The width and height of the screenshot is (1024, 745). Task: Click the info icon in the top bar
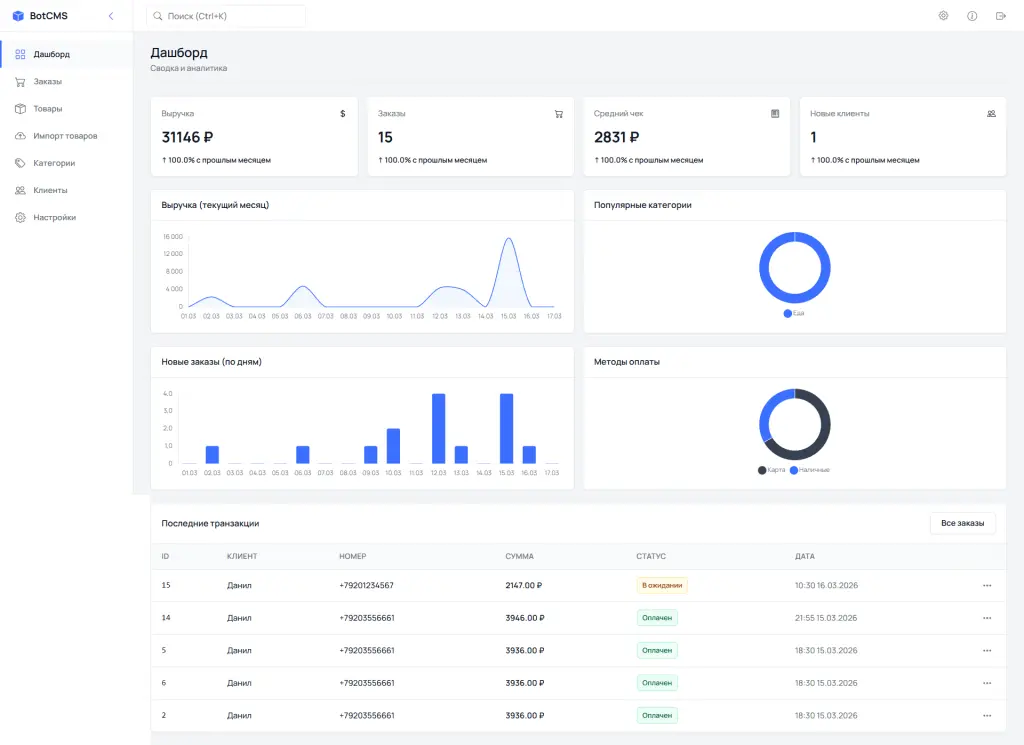[972, 16]
